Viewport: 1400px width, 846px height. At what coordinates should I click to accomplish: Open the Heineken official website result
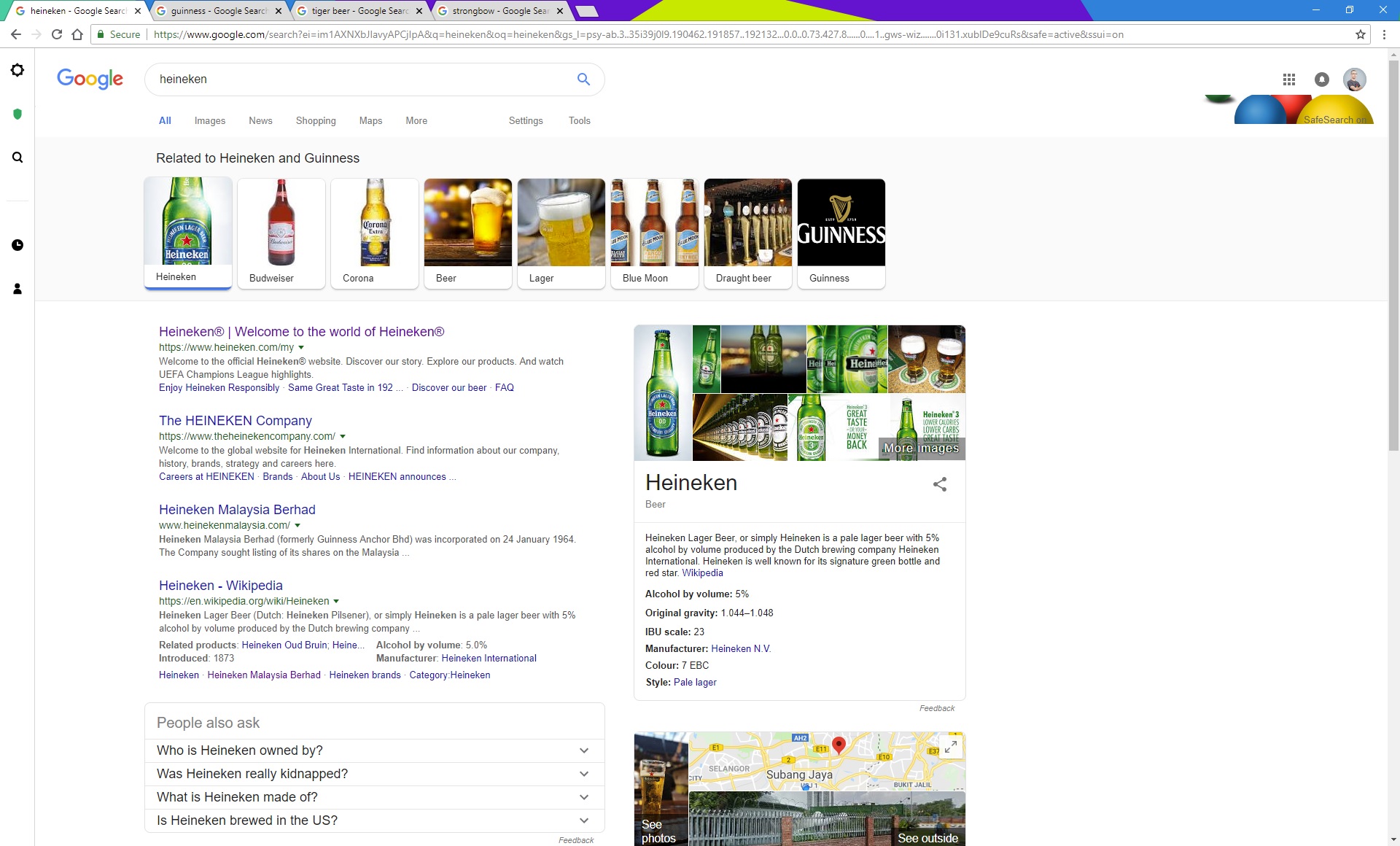301,332
